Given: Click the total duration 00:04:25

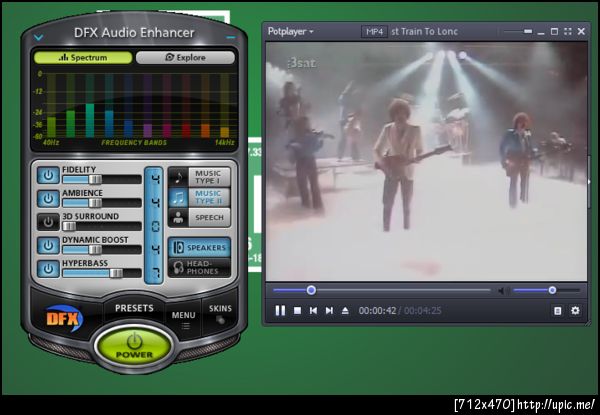Looking at the screenshot, I should (422, 311).
